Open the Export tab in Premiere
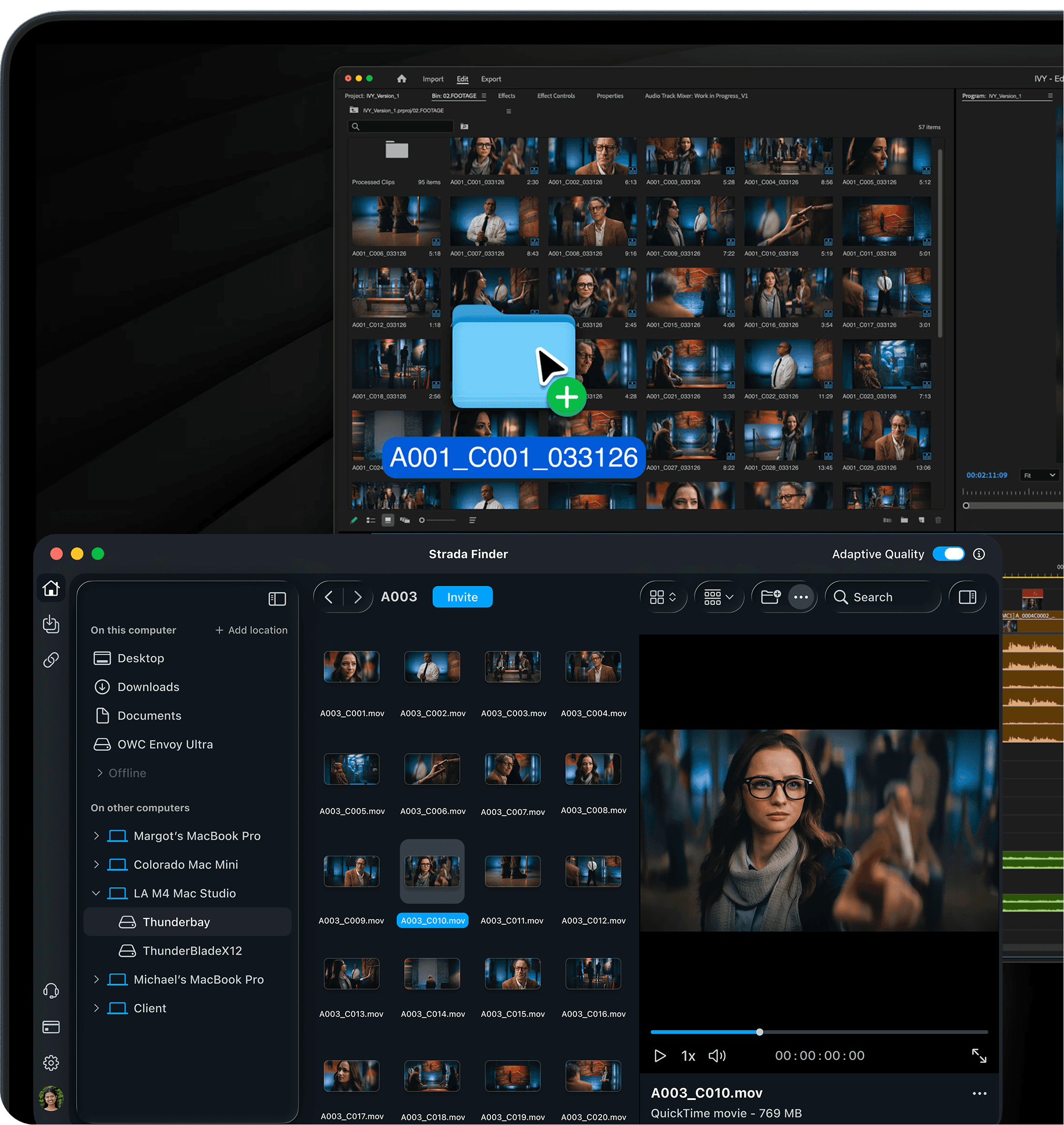The width and height of the screenshot is (1064, 1125). point(491,79)
